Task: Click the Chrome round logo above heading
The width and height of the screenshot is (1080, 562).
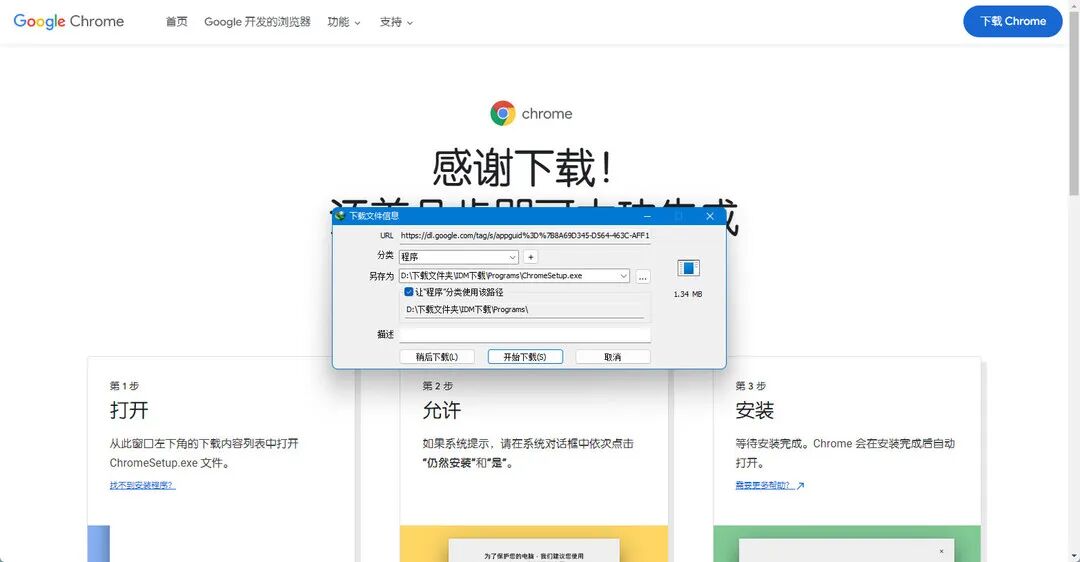Action: 503,113
